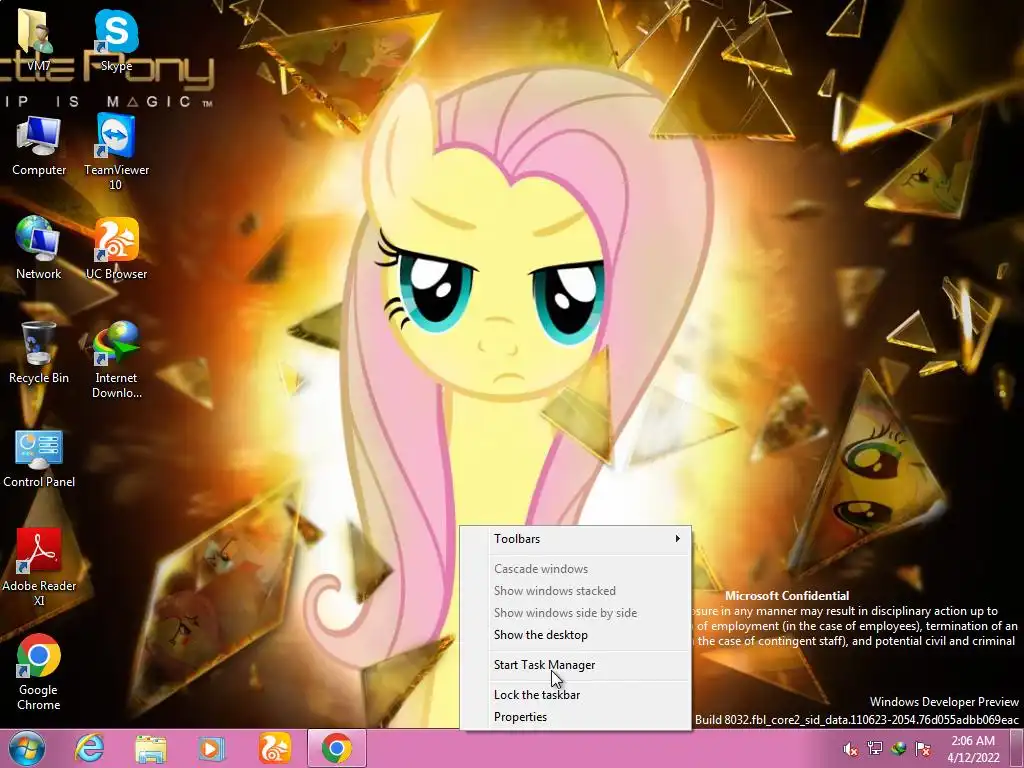This screenshot has height=768, width=1024.
Task: Click Start Task Manager
Action: (575, 665)
